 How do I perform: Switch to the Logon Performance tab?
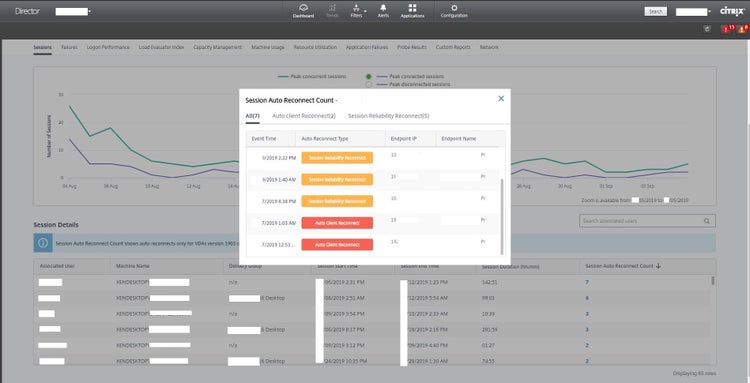pyautogui.click(x=108, y=47)
